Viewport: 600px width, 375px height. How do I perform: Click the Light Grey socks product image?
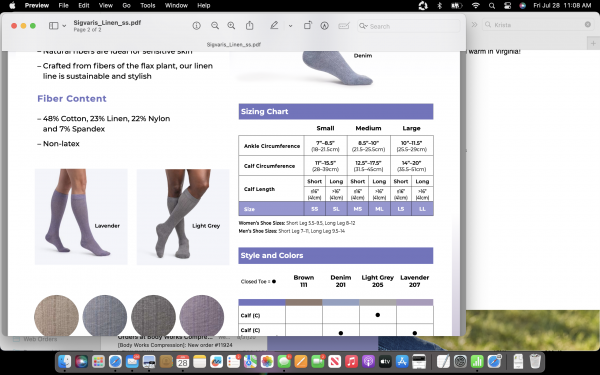183,217
